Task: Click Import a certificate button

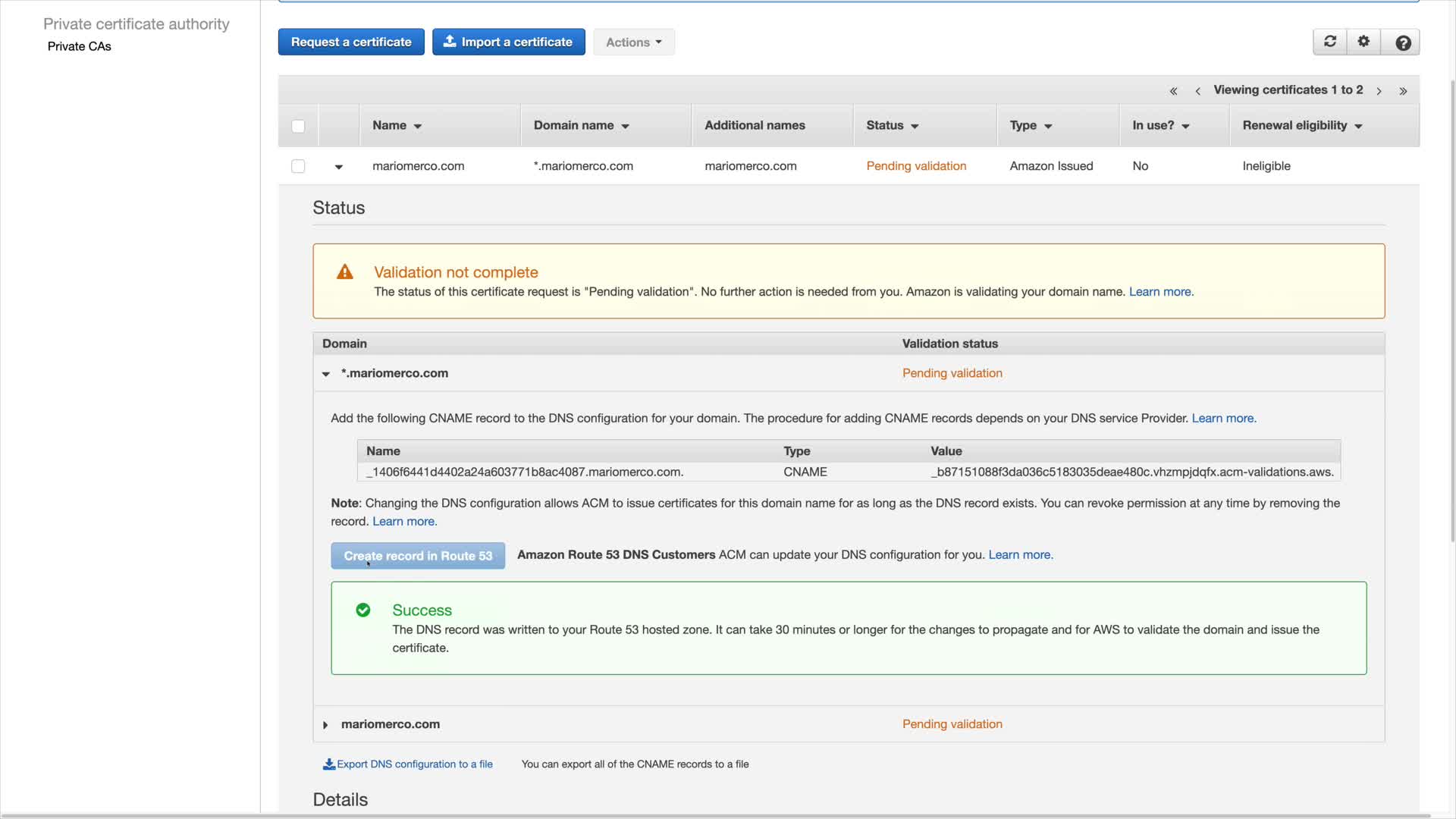Action: tap(508, 42)
